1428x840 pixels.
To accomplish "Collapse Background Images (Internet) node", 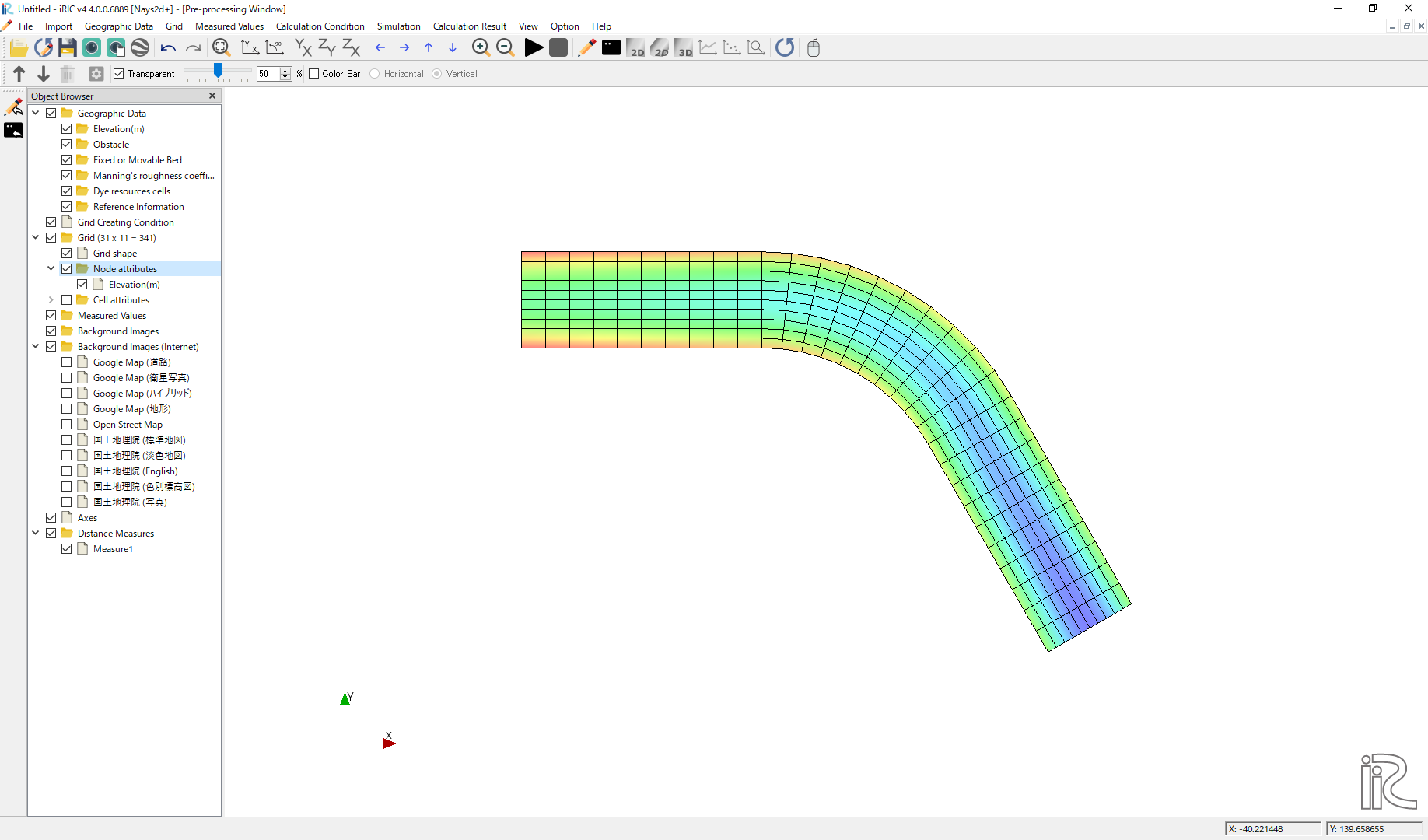I will tap(36, 347).
